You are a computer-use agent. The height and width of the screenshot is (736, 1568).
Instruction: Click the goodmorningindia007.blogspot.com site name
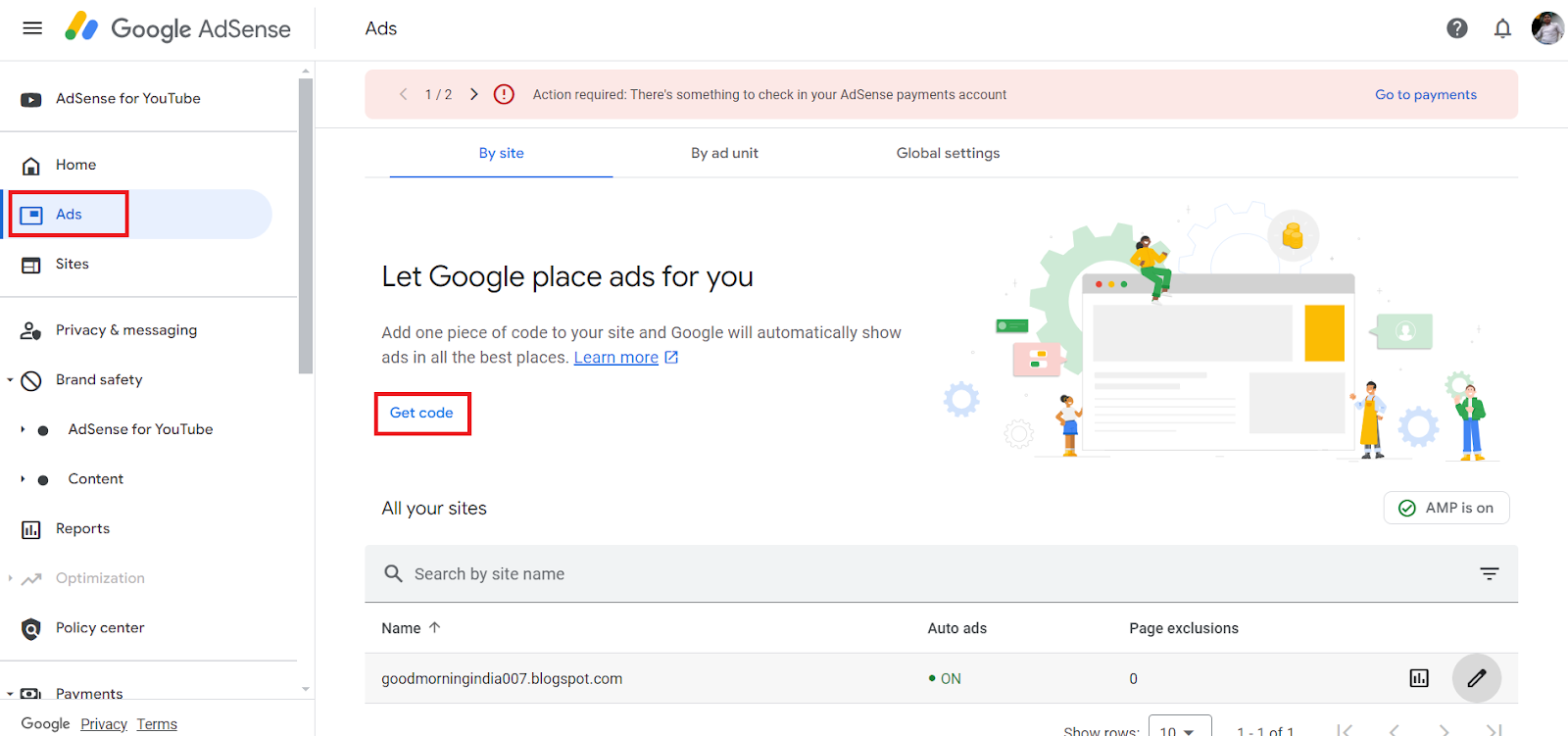click(502, 678)
